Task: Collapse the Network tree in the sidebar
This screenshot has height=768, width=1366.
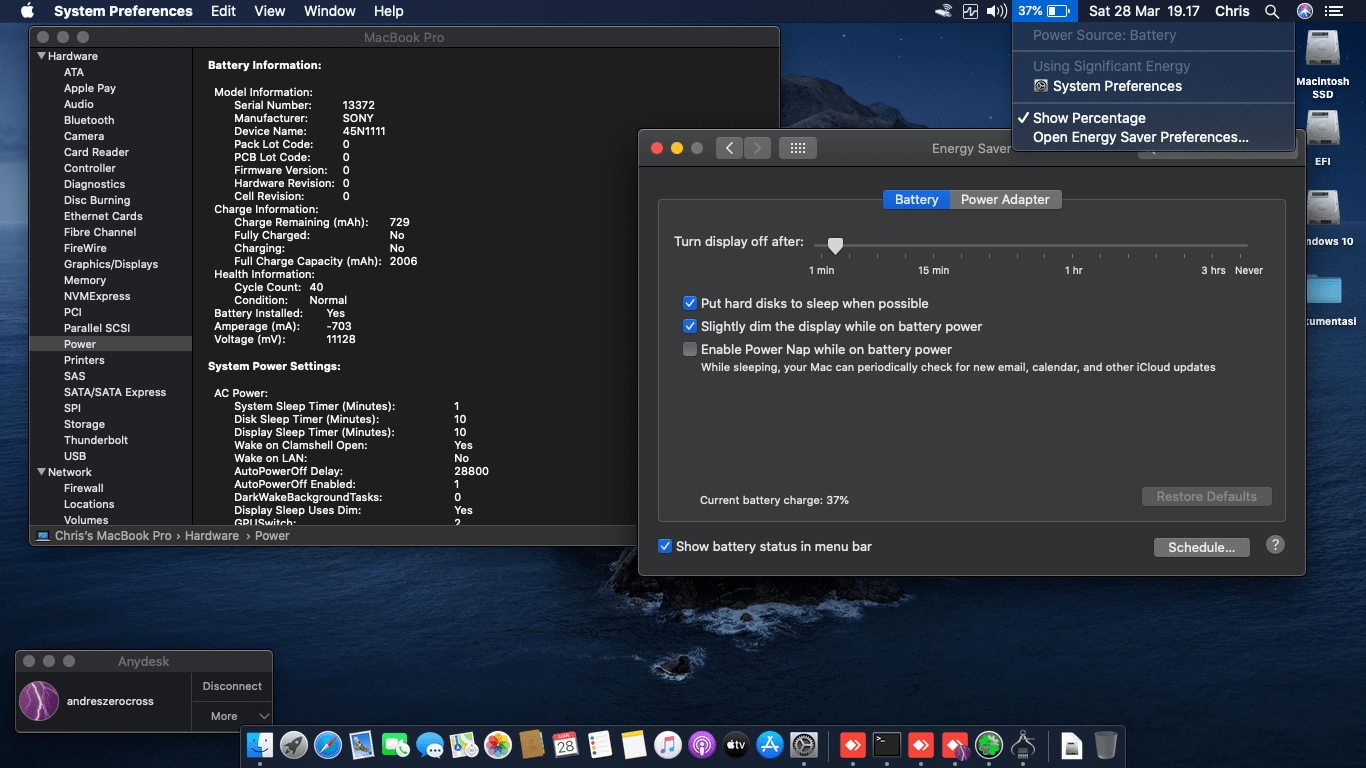Action: point(42,472)
